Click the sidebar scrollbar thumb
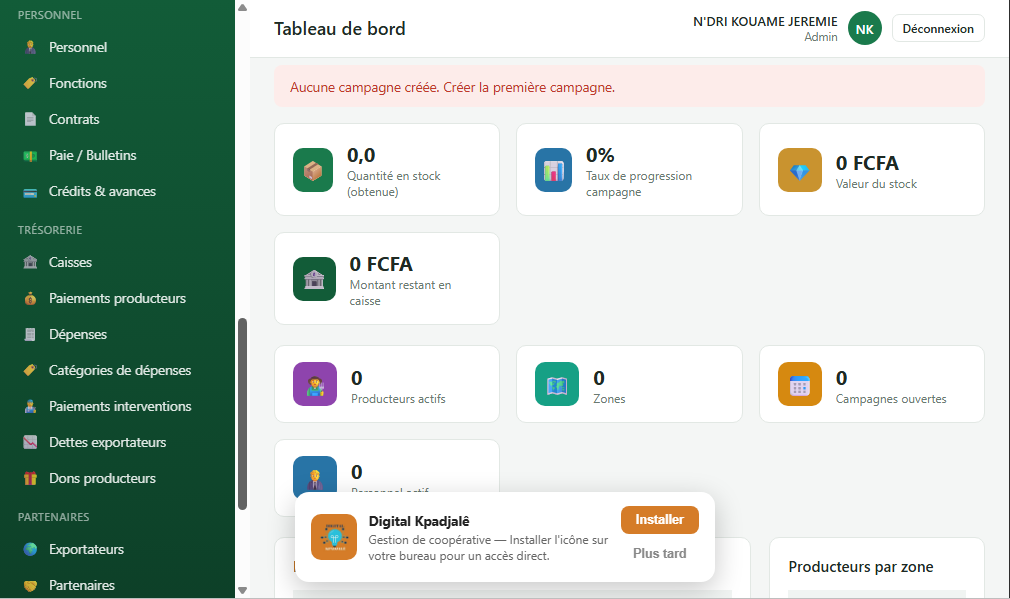 pyautogui.click(x=242, y=414)
